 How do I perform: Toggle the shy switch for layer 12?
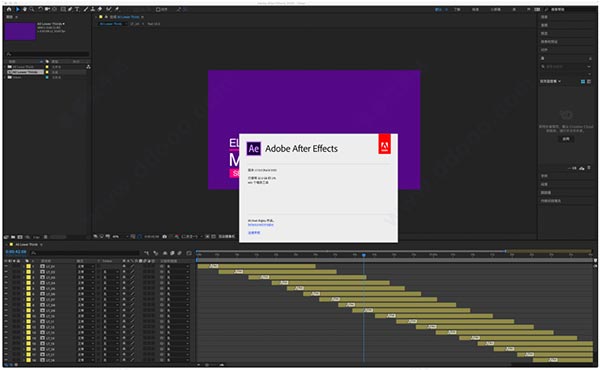coord(124,327)
